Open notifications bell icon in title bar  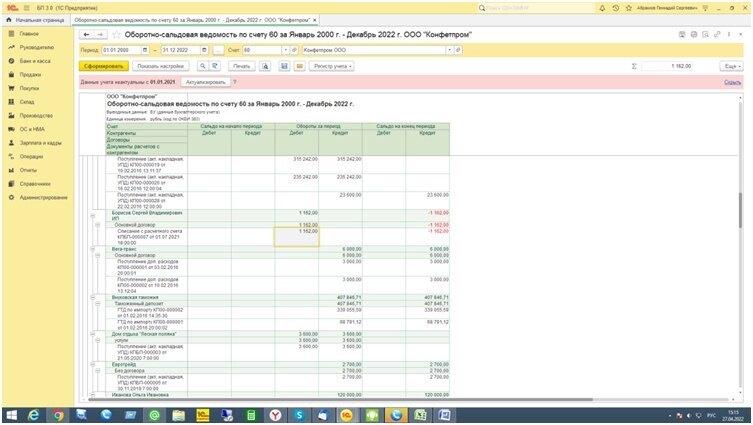[x=602, y=8]
